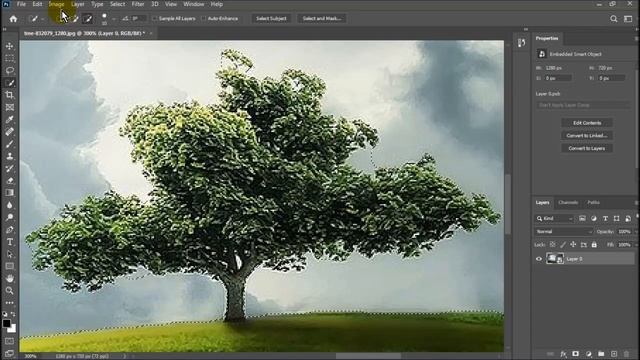This screenshot has width=640, height=360.
Task: Select the Brush tool
Action: [x=9, y=144]
